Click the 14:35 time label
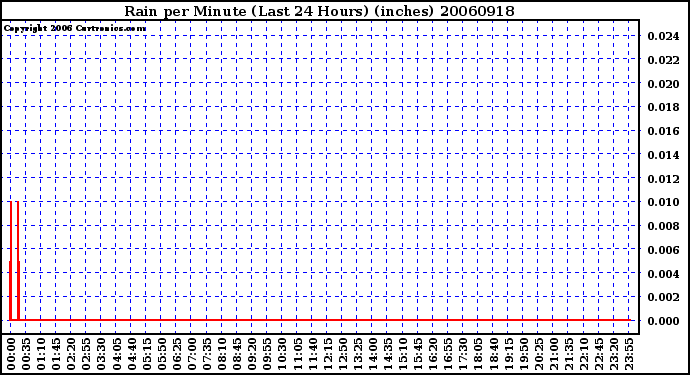Viewport: 690px width, 375px height. click(388, 354)
